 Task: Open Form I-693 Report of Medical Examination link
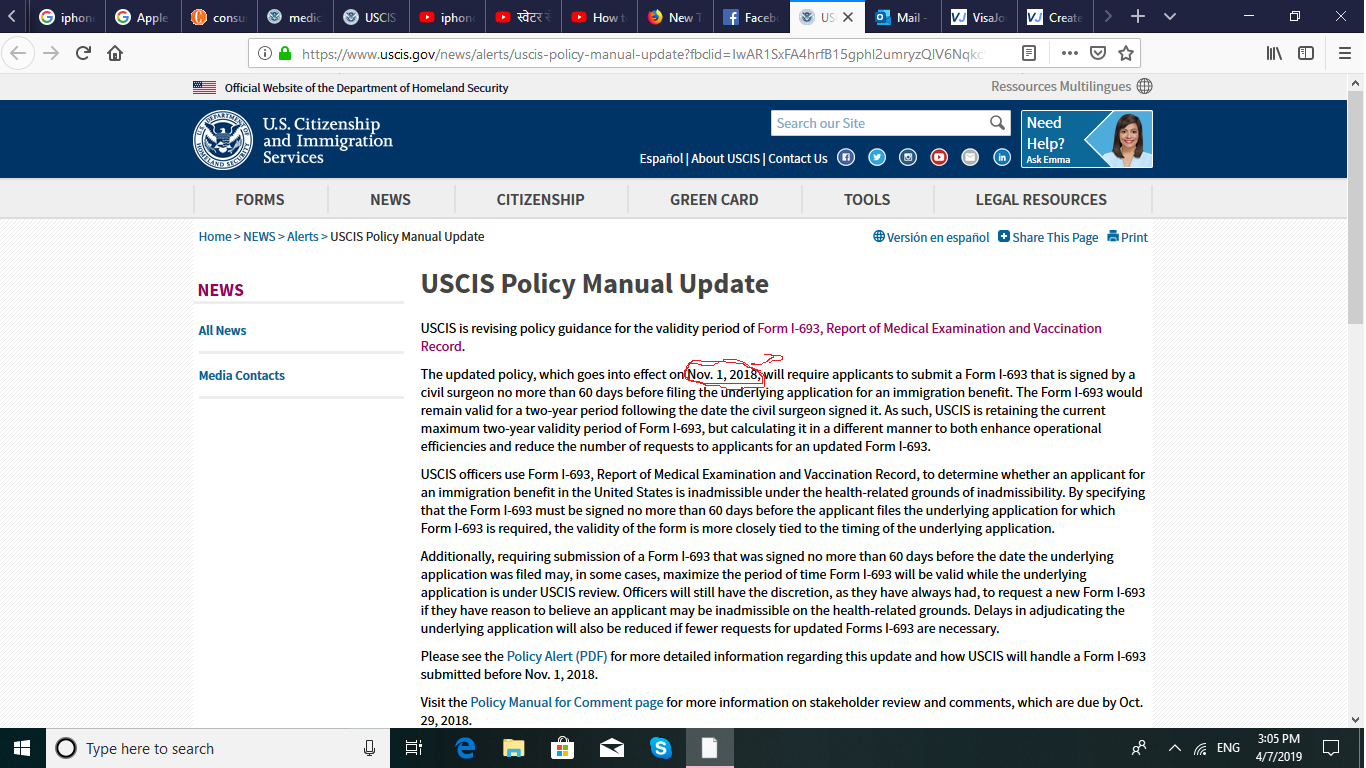coord(761,337)
